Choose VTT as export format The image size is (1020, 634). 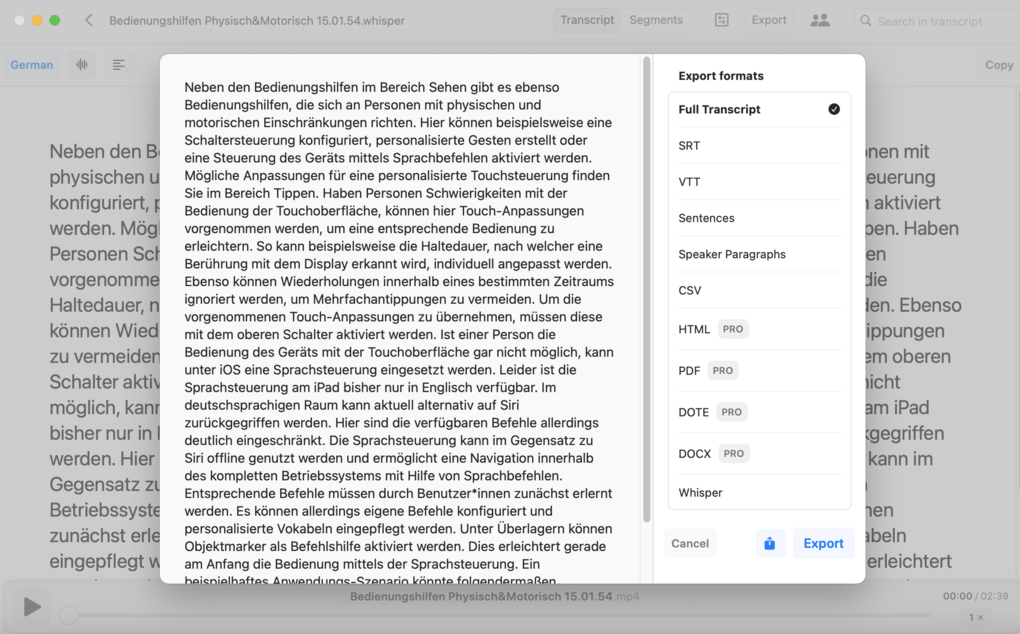759,182
